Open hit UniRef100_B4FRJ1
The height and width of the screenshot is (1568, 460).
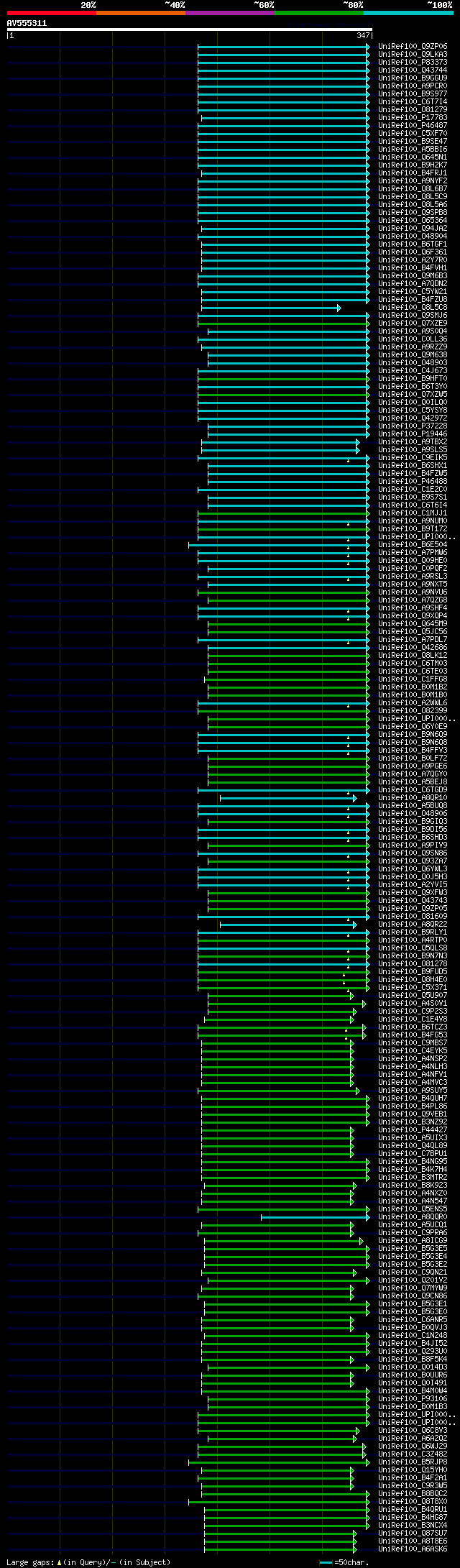pyautogui.click(x=413, y=173)
